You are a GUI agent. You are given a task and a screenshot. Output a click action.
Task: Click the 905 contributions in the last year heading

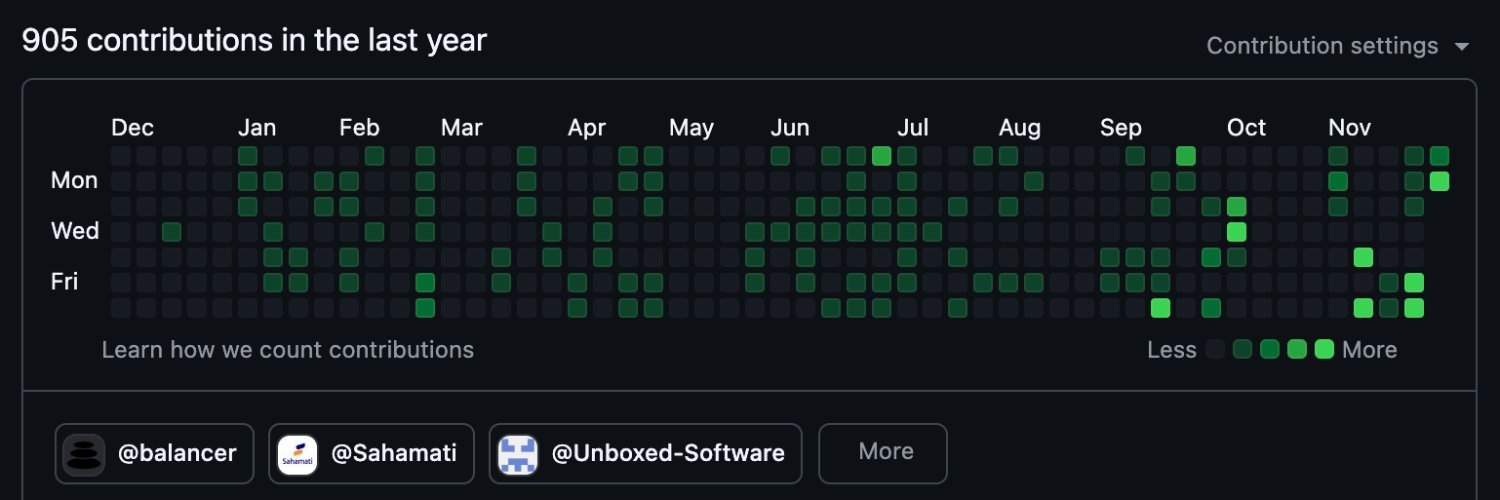(x=254, y=40)
